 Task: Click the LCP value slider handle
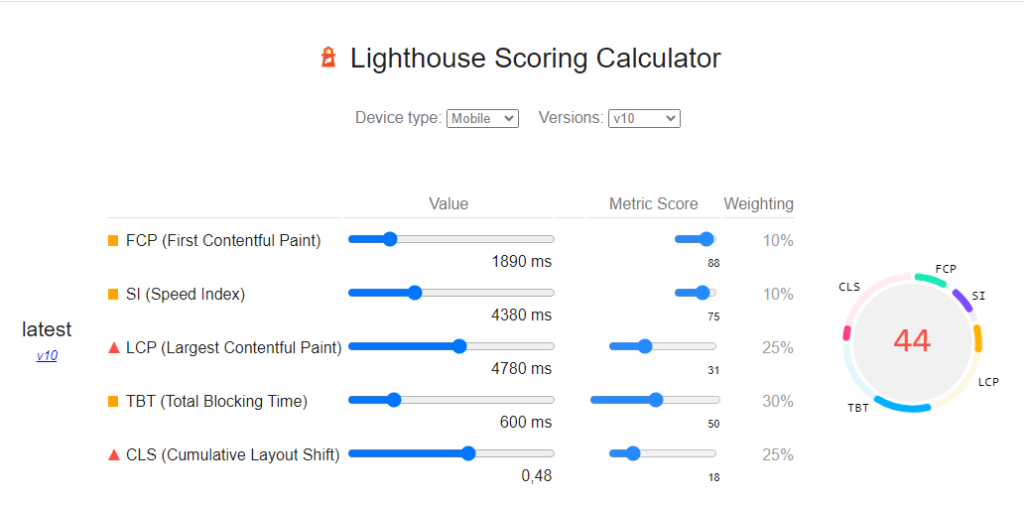460,346
